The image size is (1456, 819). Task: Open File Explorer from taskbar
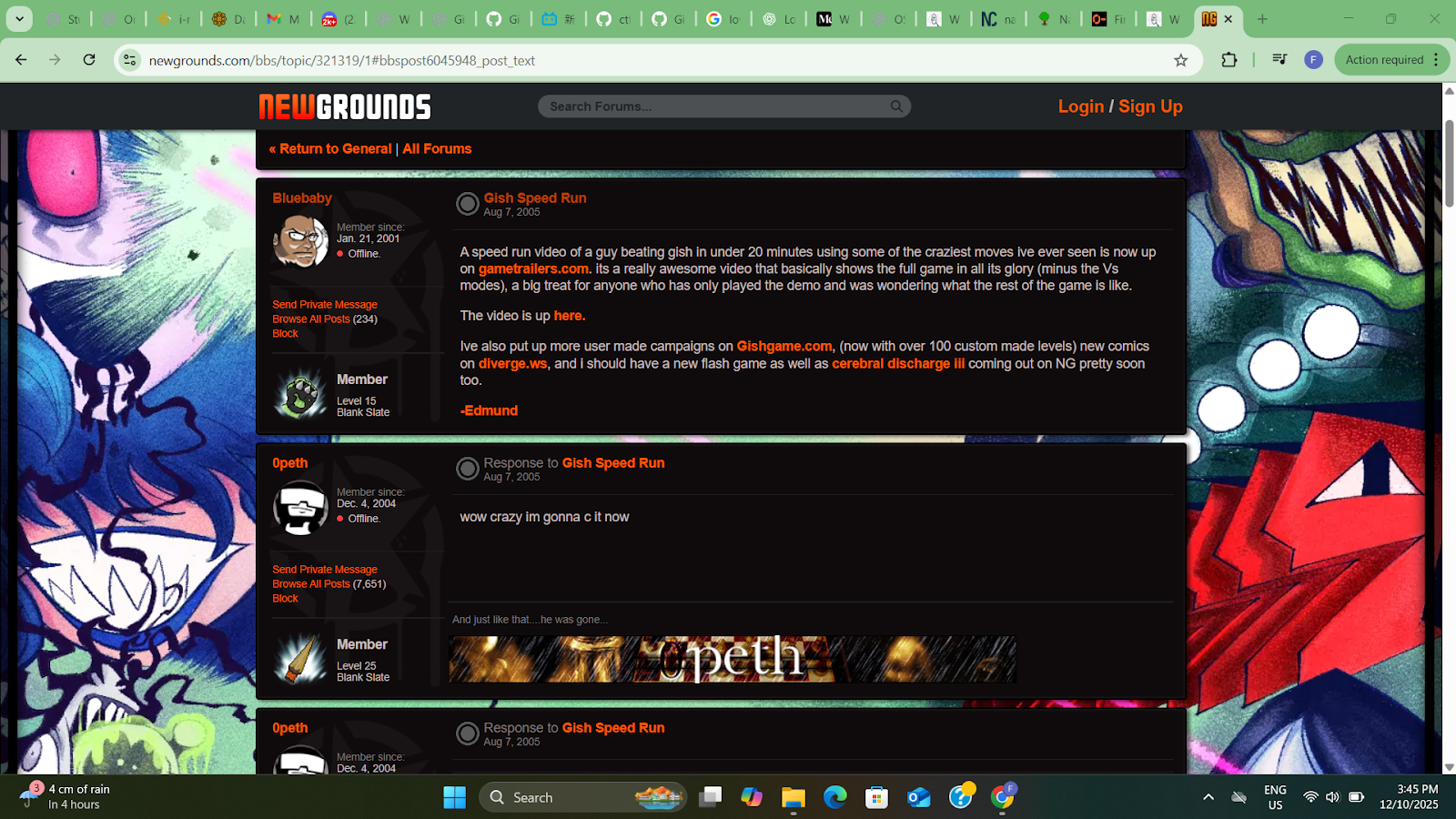(794, 797)
